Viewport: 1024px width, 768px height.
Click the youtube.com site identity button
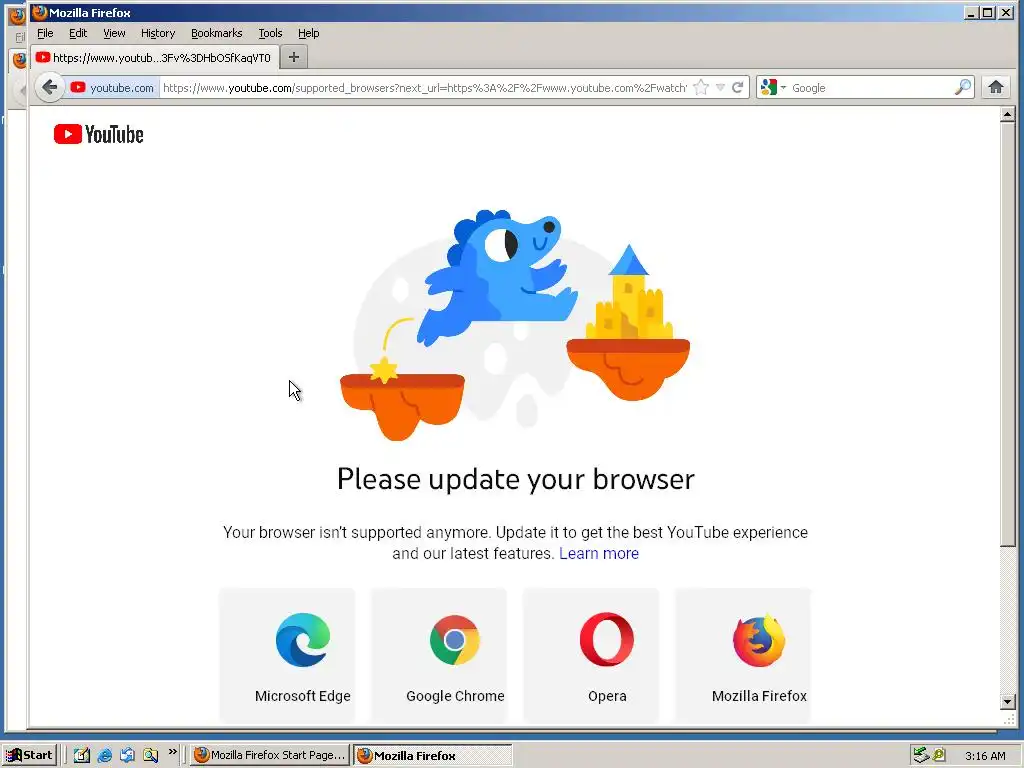pos(112,88)
